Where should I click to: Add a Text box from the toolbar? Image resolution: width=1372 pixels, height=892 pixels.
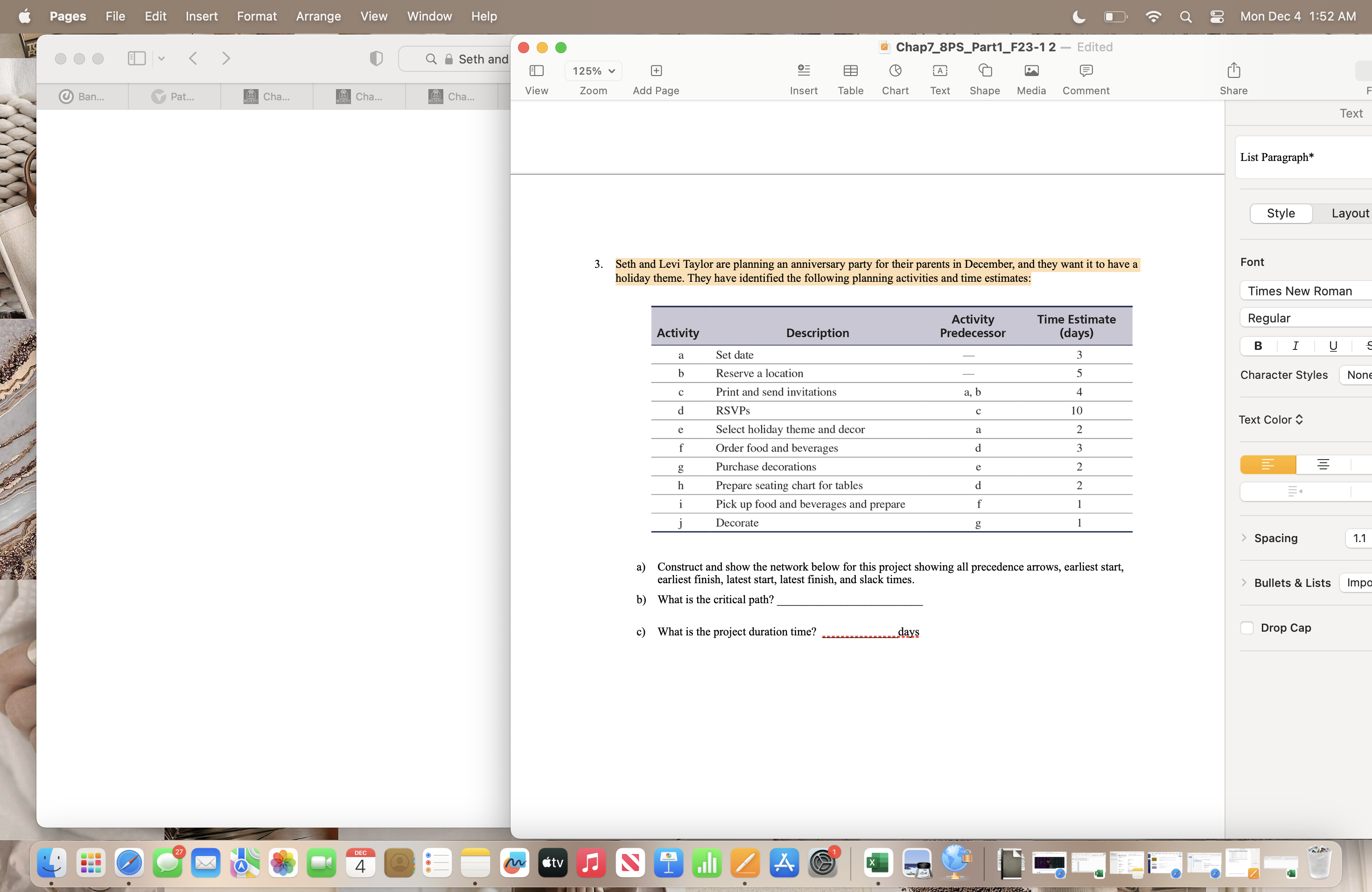(940, 71)
